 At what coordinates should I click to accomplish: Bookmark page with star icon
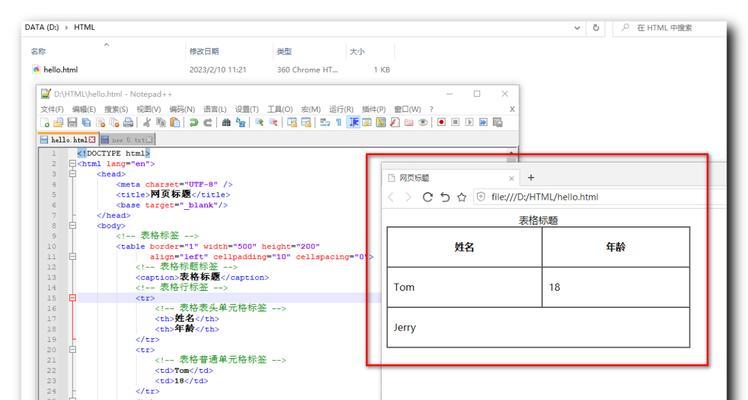point(461,197)
